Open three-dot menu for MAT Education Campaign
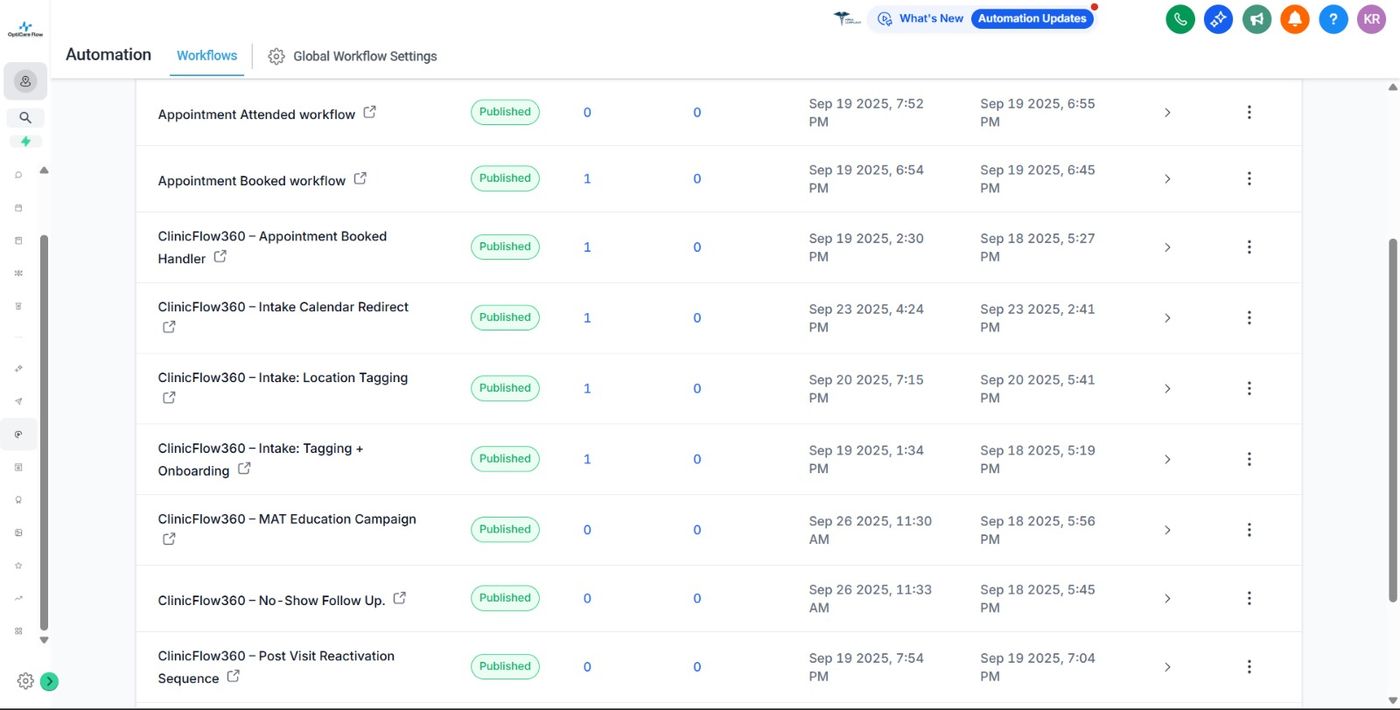 1249,530
